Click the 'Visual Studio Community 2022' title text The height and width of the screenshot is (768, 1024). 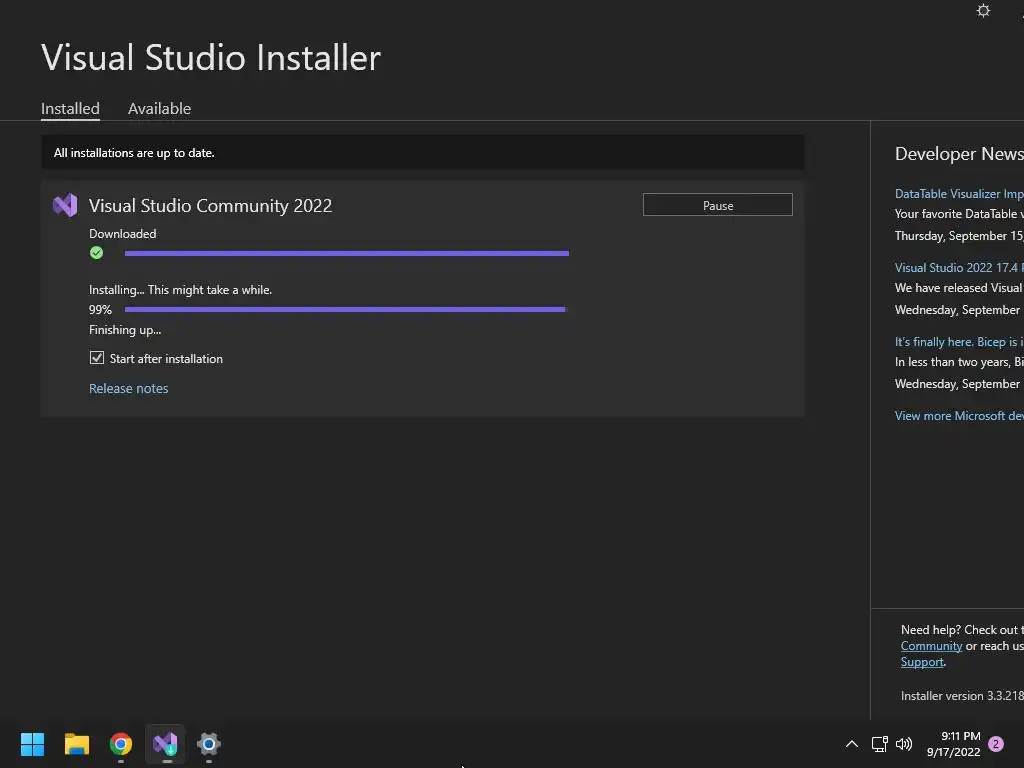coord(210,206)
